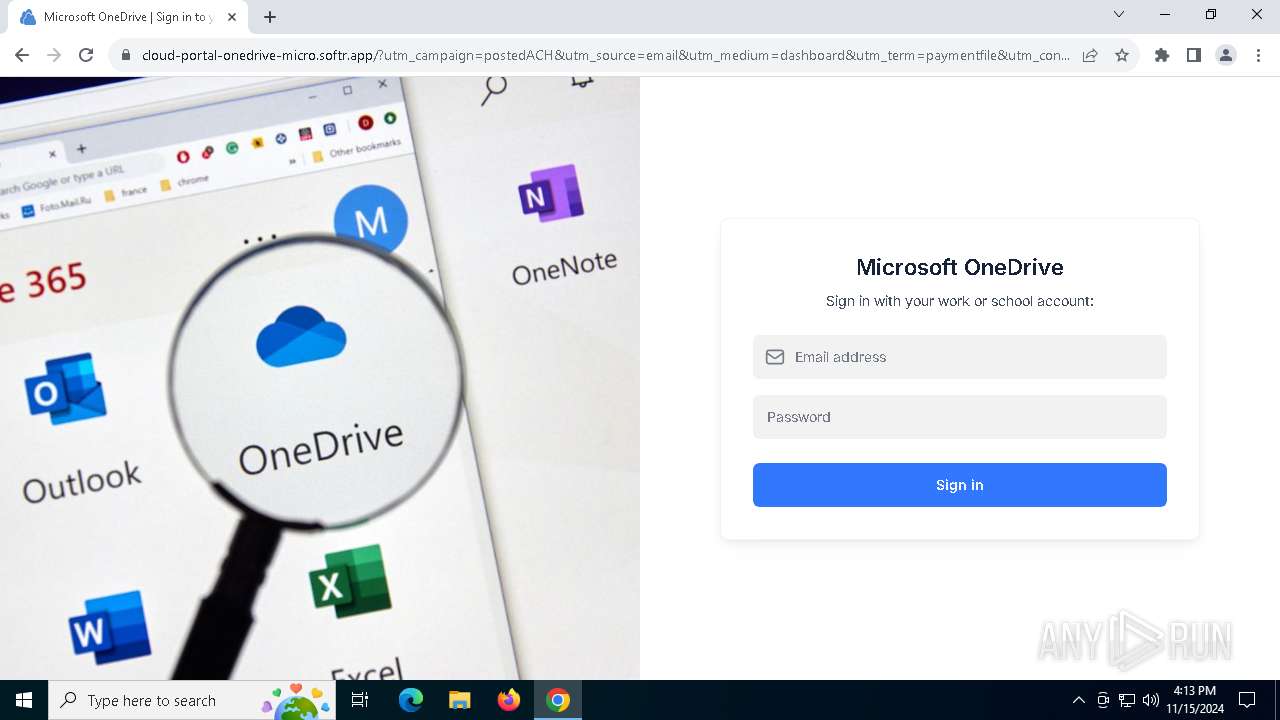Screen dimensions: 1280x720
Task: Focus the Password field
Action: click(x=960, y=417)
